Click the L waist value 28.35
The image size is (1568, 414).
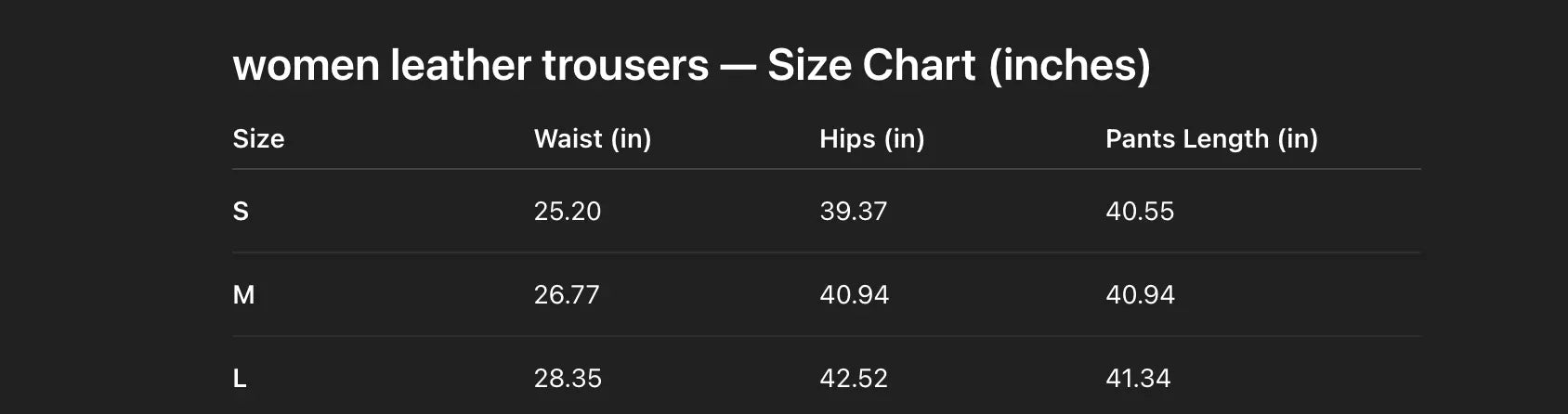tap(568, 379)
